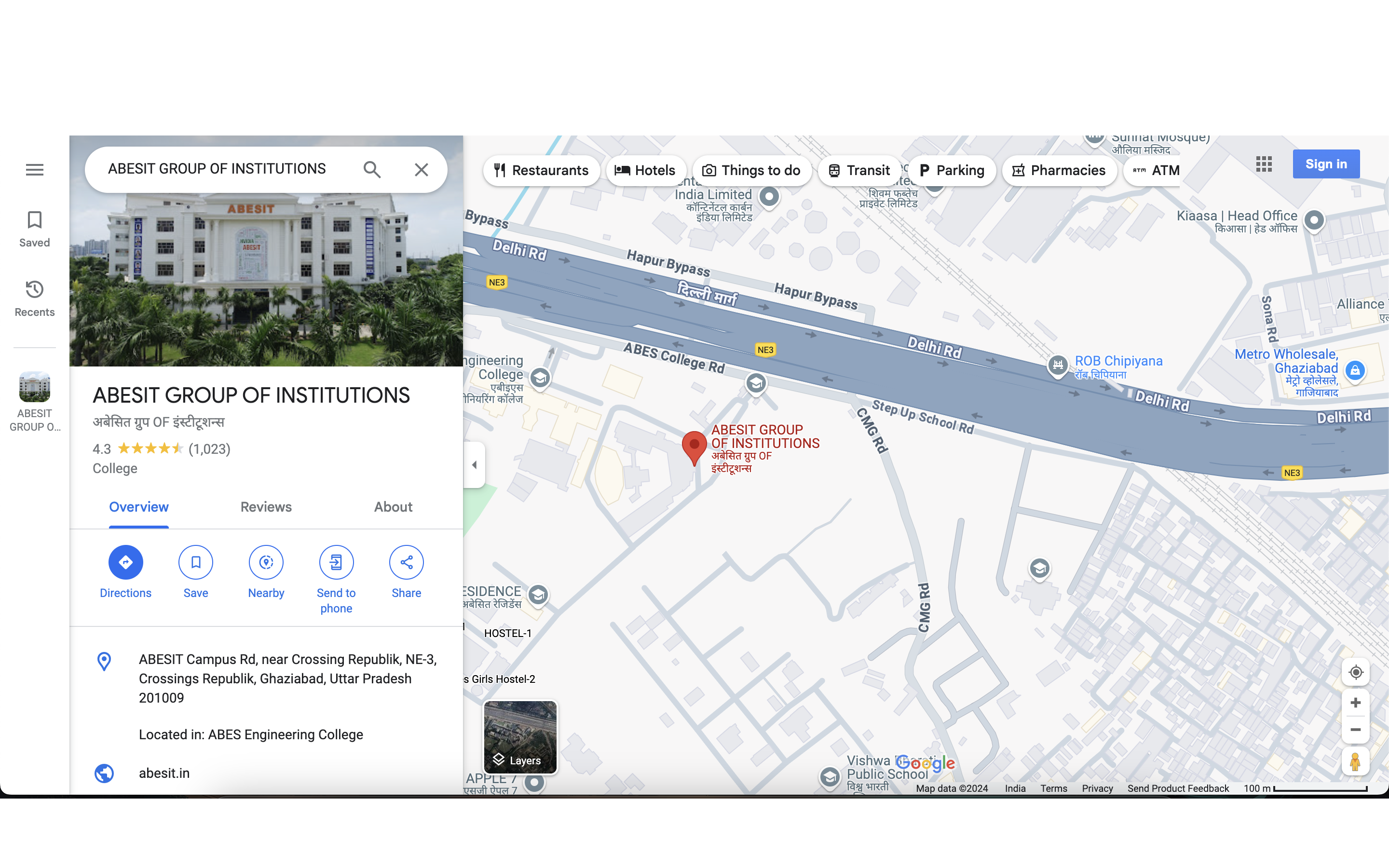The height and width of the screenshot is (868, 1389).
Task: Open the hamburger main menu
Action: [x=34, y=170]
